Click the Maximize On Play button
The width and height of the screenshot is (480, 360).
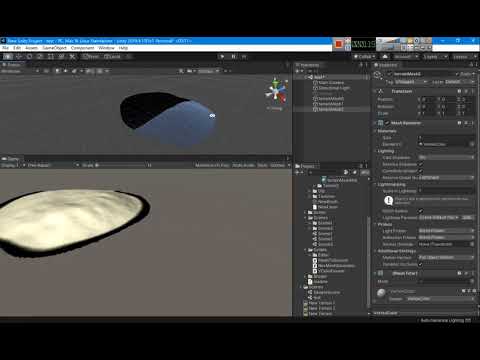[x=212, y=165]
